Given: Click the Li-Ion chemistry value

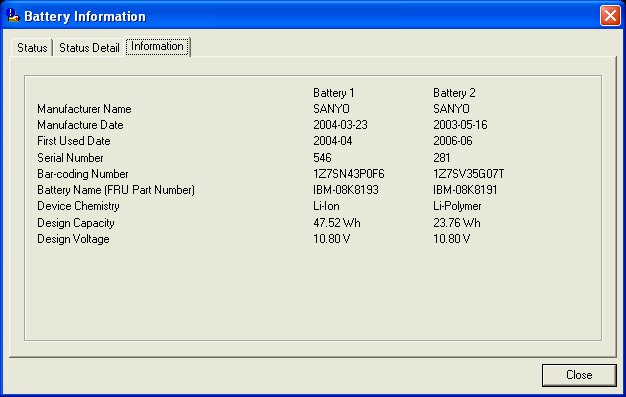Looking at the screenshot, I should tap(326, 206).
